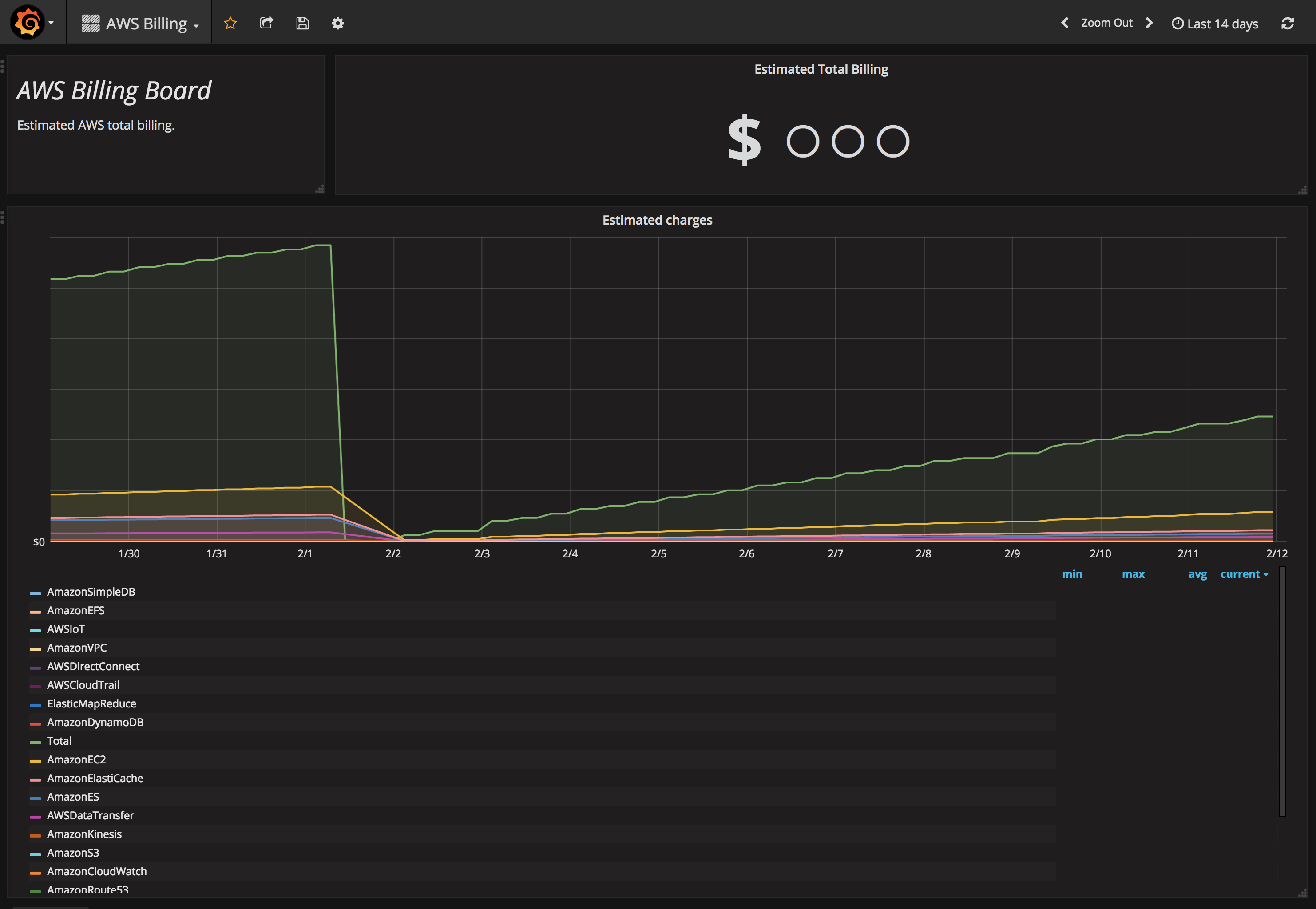The width and height of the screenshot is (1316, 909).
Task: Click the share dashboard icon
Action: (266, 23)
